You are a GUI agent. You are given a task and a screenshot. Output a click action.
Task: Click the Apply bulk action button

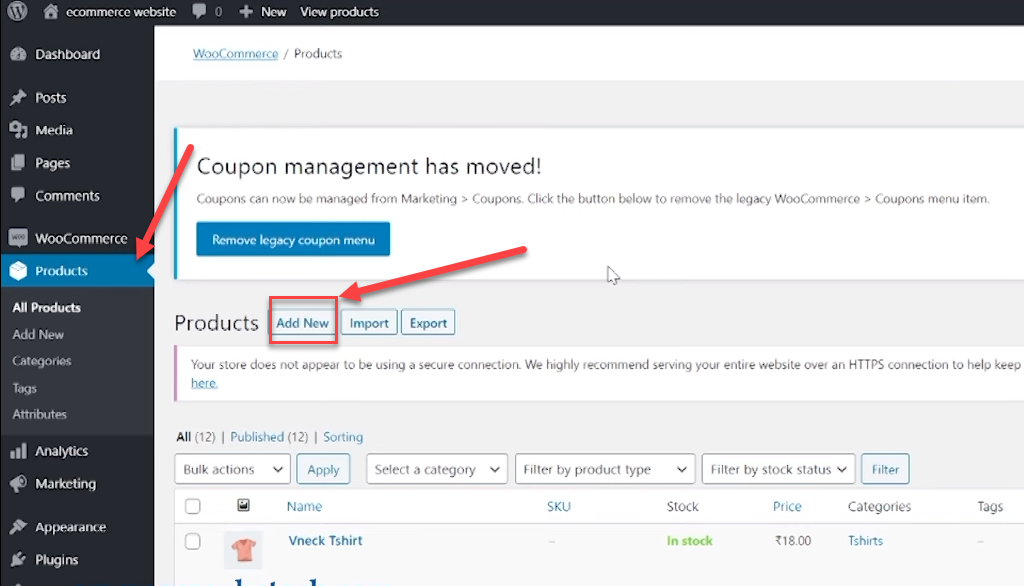point(323,469)
